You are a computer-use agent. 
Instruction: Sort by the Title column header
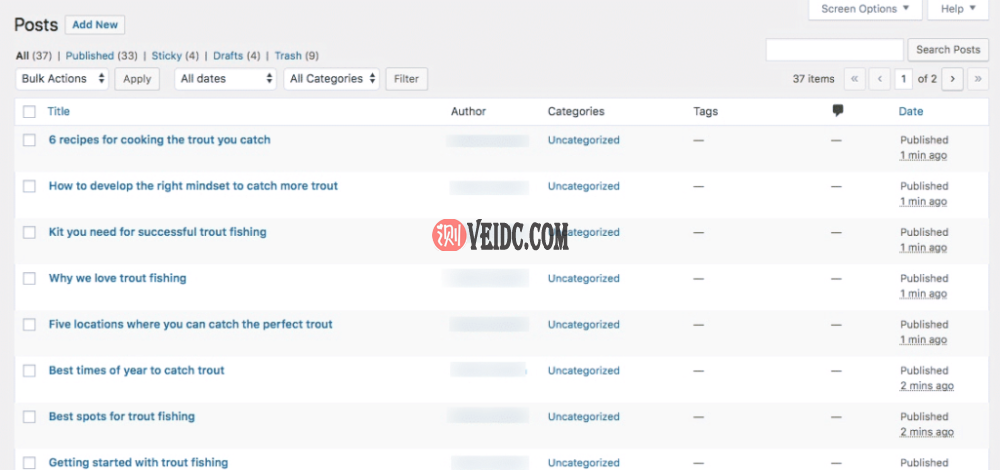point(59,112)
